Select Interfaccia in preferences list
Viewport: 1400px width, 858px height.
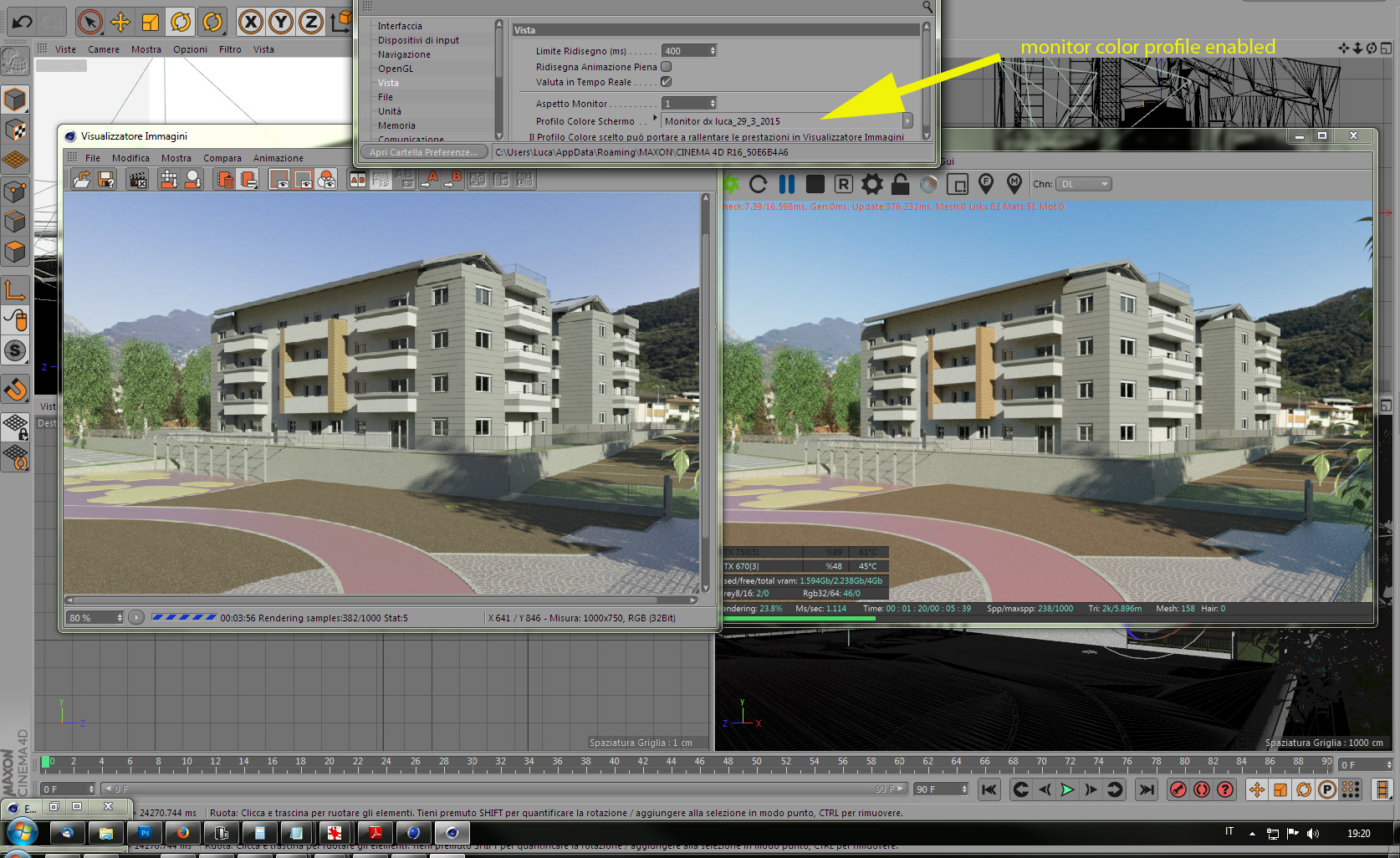(400, 26)
